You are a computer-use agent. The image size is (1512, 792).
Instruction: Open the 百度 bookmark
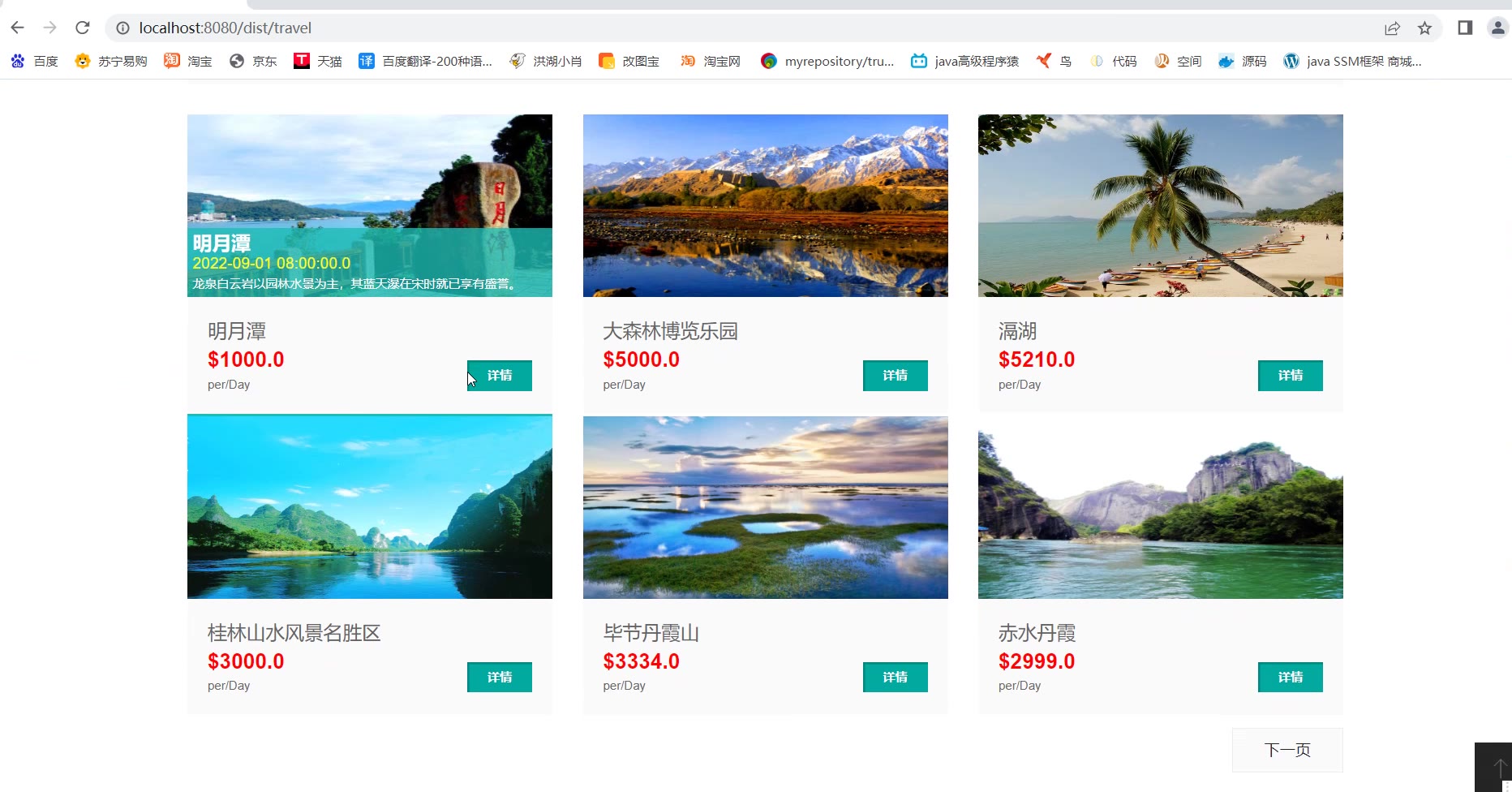point(34,61)
